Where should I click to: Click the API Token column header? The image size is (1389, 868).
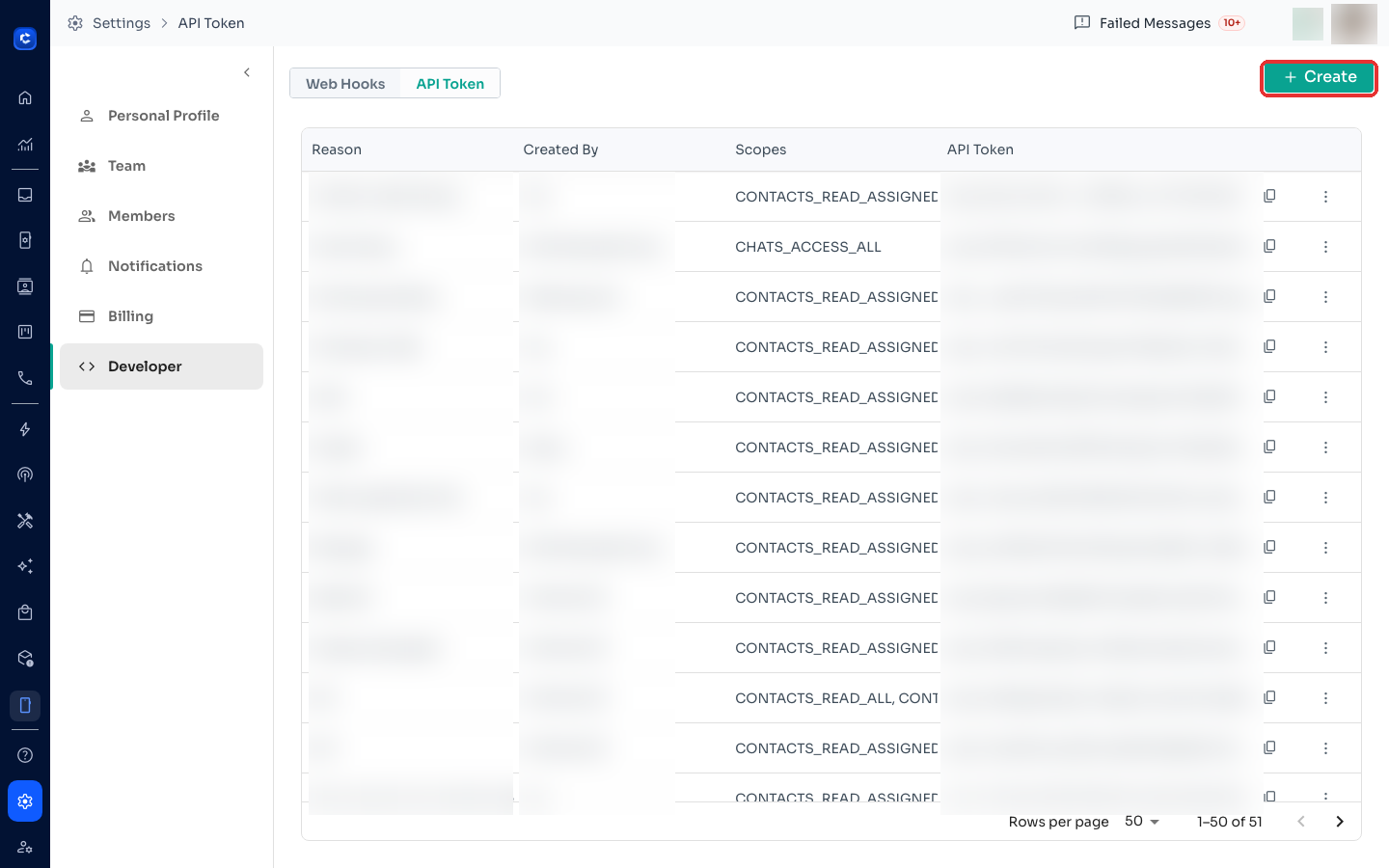tap(980, 149)
